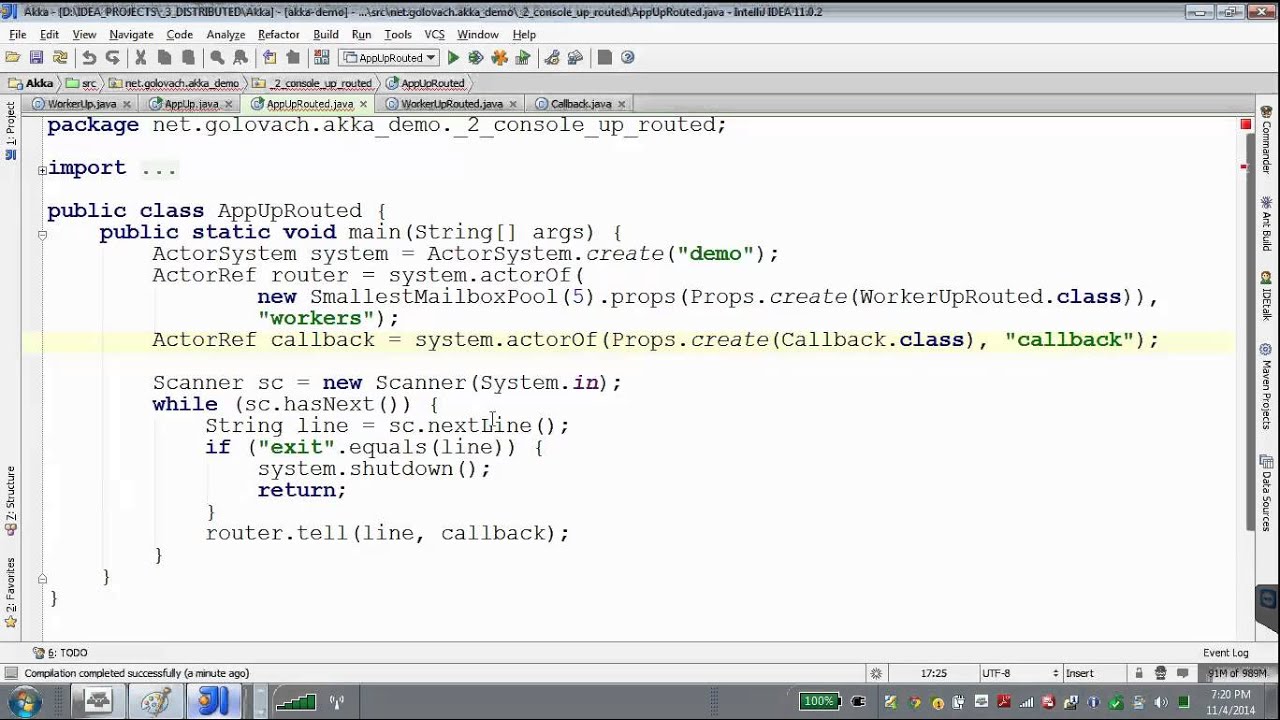
Task: Switch to Callback.java tab
Action: click(580, 104)
